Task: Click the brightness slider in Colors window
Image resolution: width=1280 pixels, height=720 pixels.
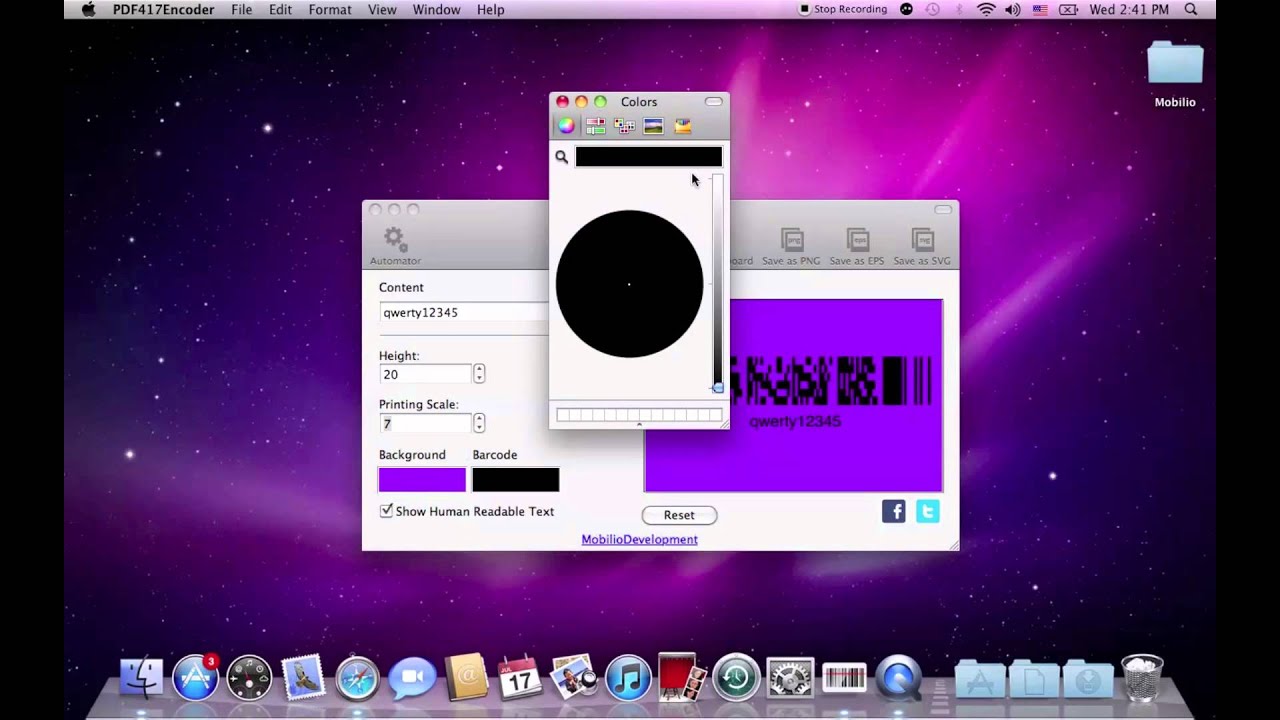Action: coord(717,282)
